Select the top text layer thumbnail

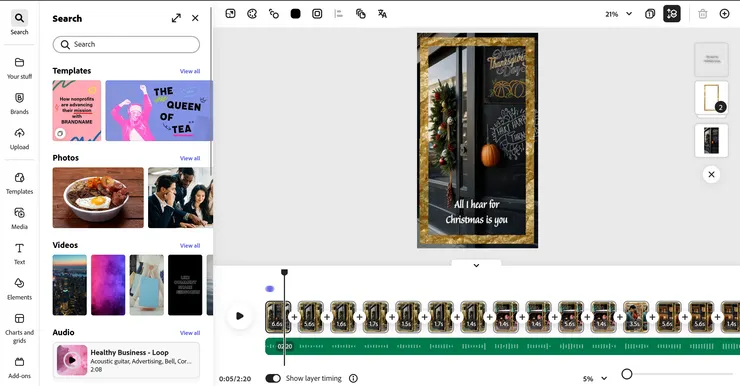click(711, 59)
